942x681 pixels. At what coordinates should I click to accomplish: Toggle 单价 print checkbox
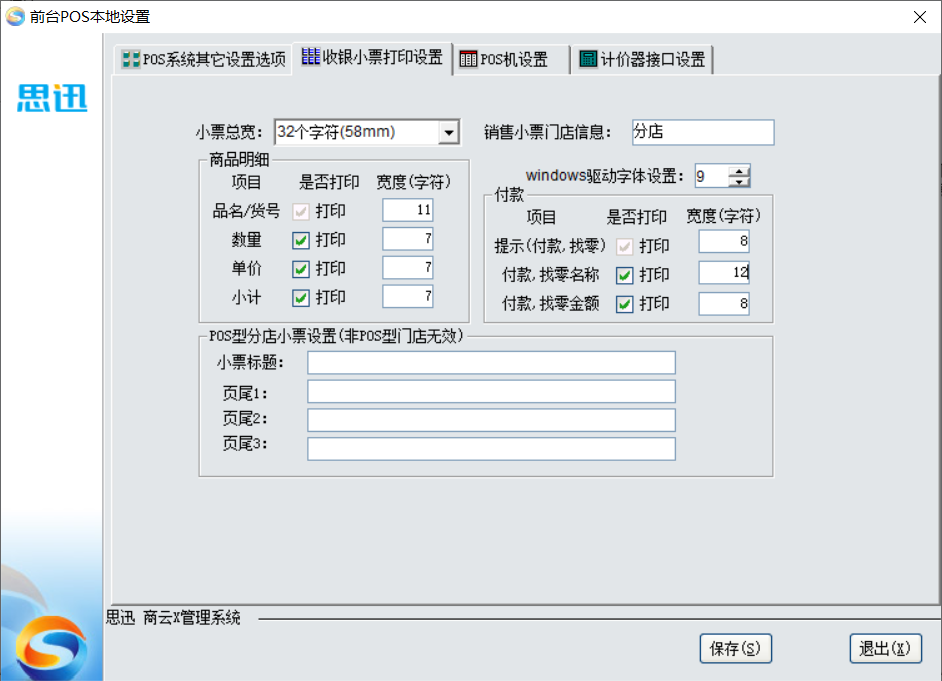pos(300,269)
